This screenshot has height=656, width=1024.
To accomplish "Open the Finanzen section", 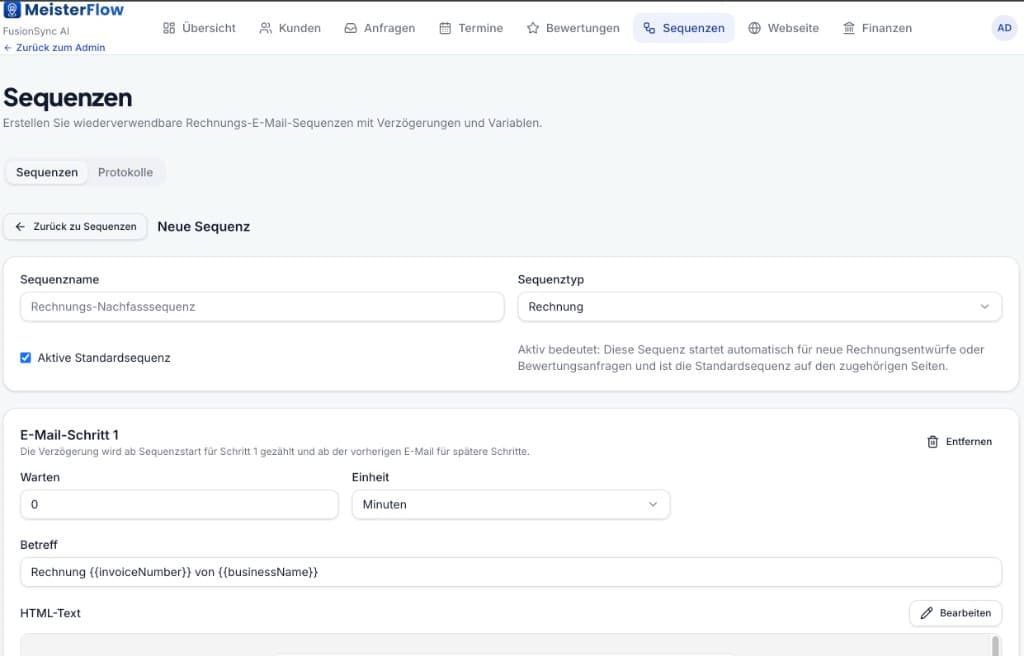I will pyautogui.click(x=877, y=28).
